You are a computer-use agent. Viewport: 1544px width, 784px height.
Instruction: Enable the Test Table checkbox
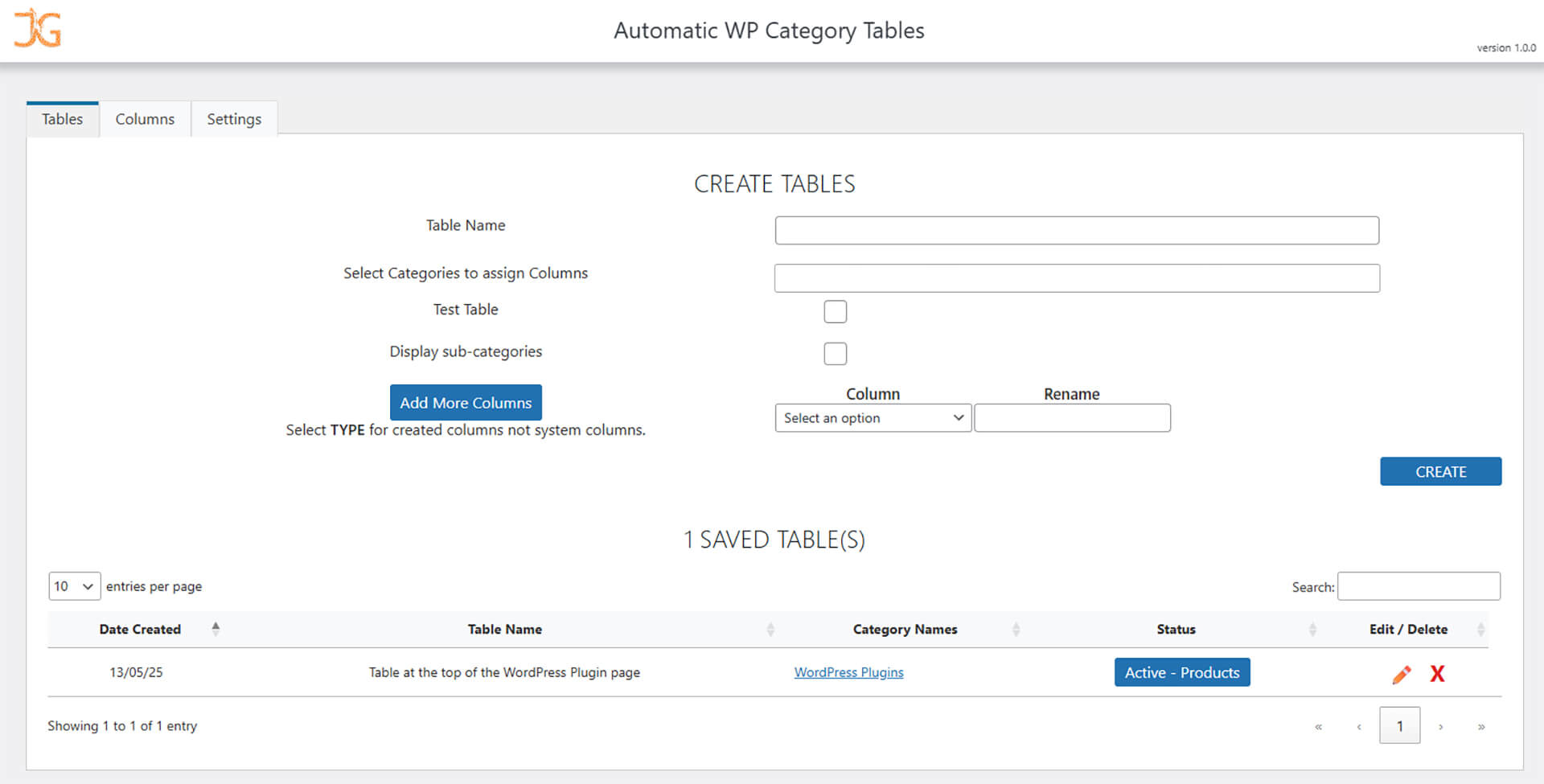pos(836,311)
